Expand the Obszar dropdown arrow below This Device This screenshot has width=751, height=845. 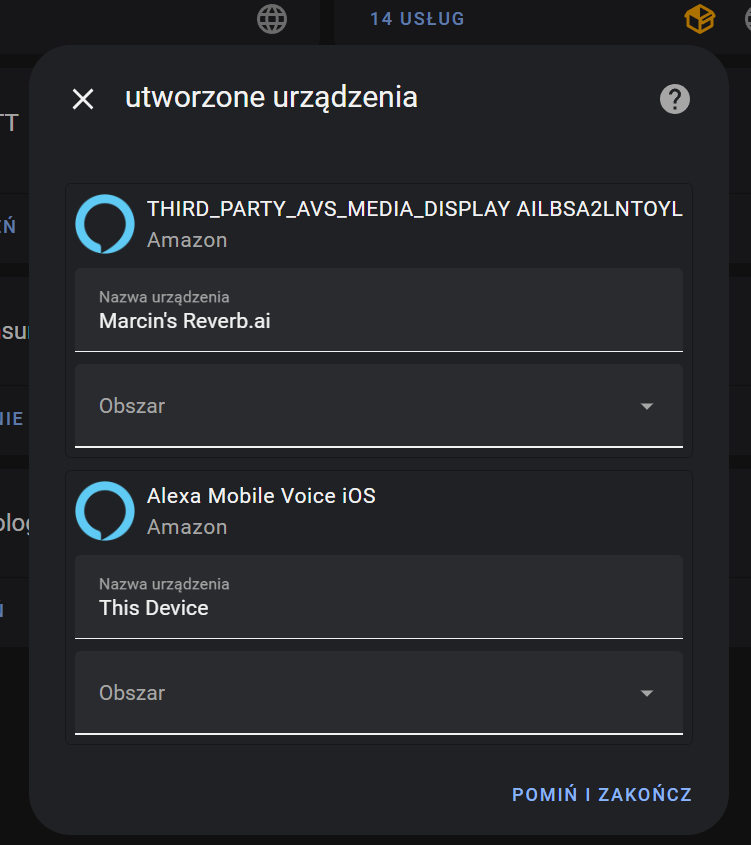(x=647, y=693)
